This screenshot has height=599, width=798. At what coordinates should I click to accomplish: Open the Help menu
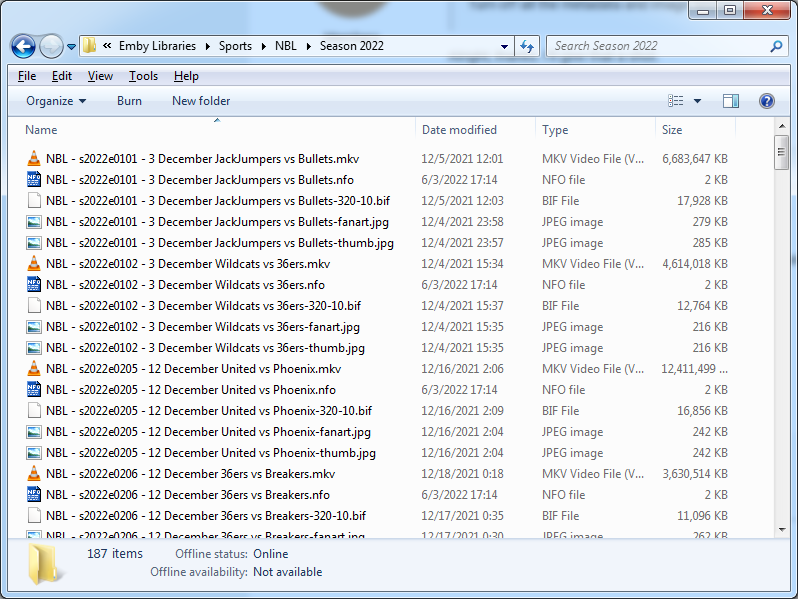186,76
